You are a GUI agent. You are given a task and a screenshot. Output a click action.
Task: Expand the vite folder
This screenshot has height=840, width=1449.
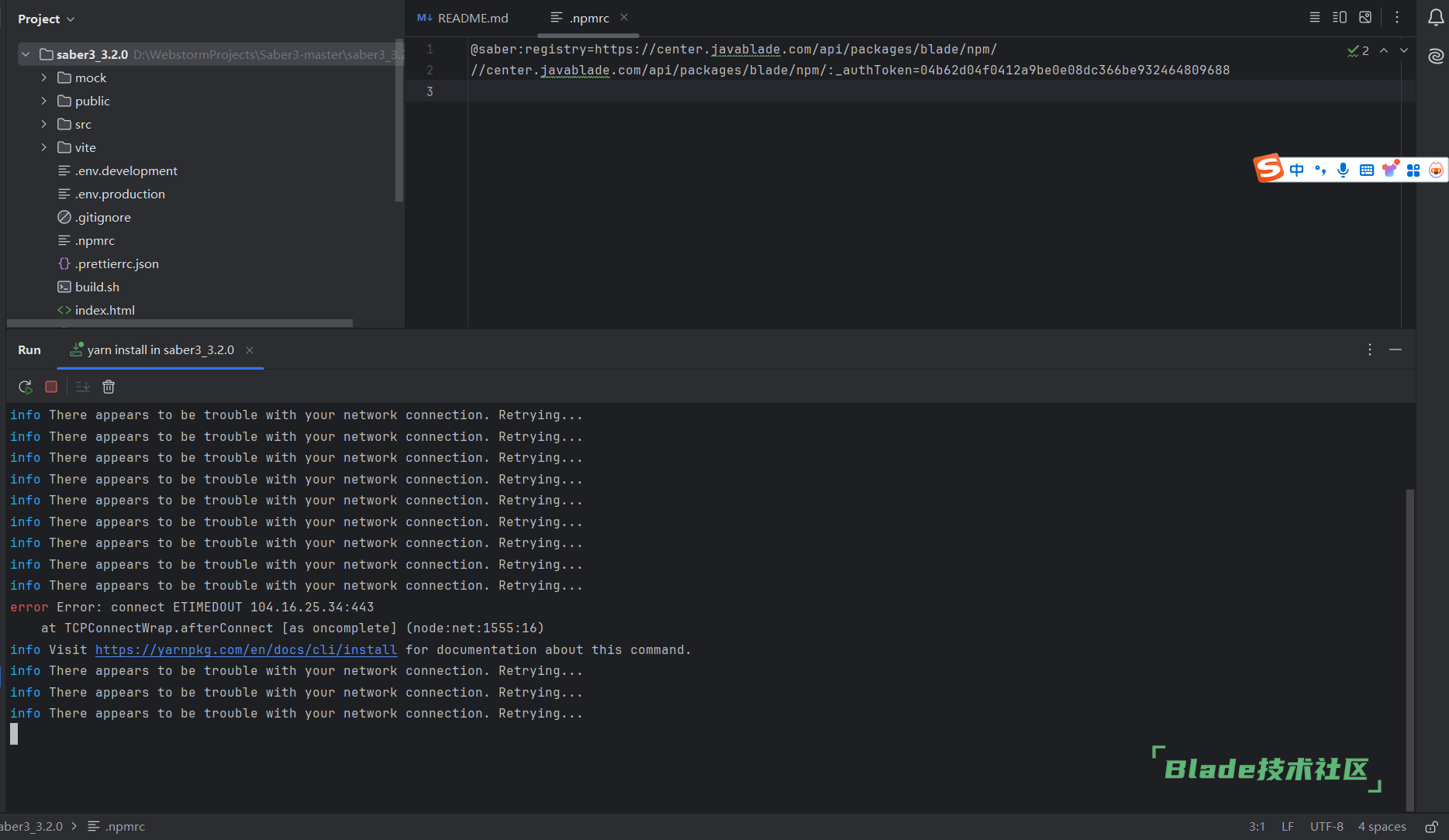44,147
